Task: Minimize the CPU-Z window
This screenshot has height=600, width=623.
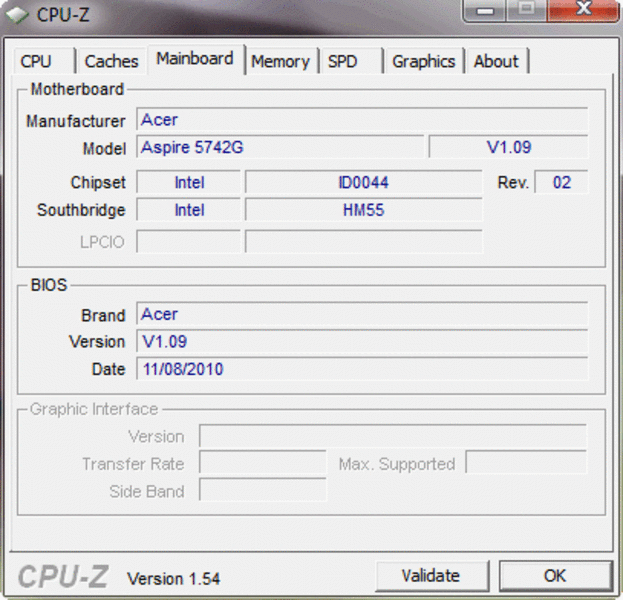Action: pos(485,10)
